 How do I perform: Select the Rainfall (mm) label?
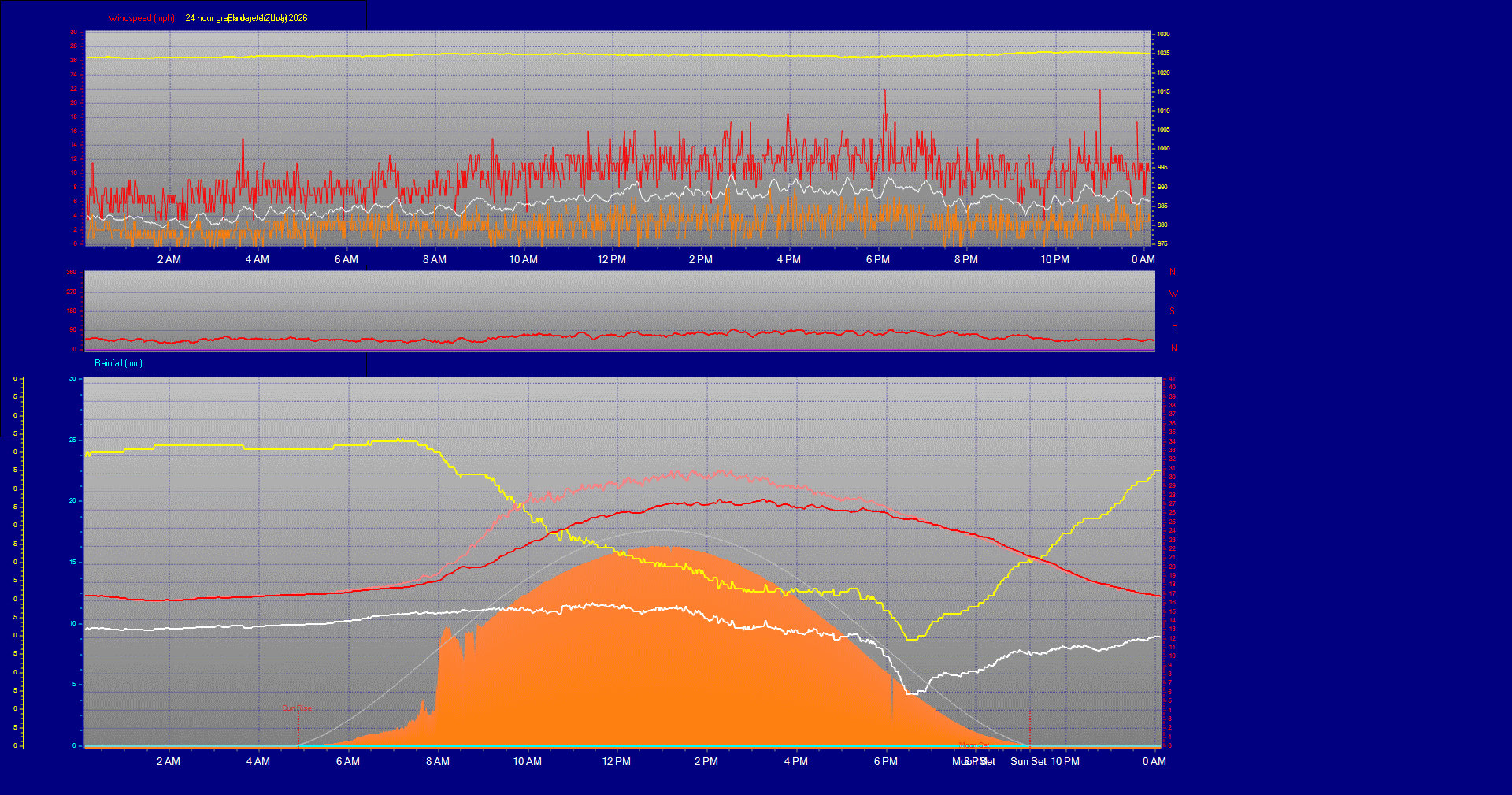(118, 363)
